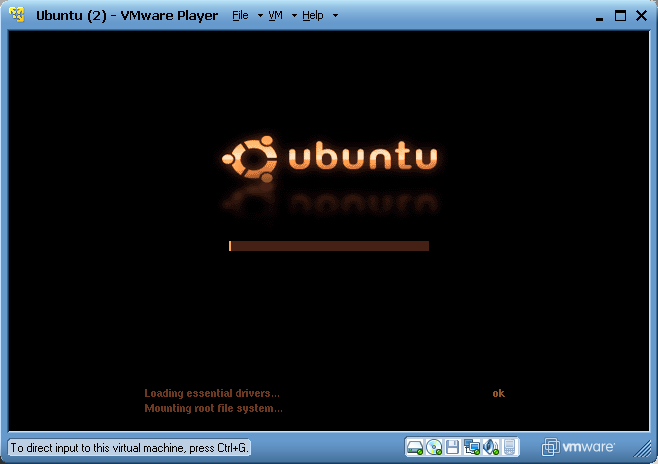
Task: Click the network adapter status icon
Action: (472, 447)
